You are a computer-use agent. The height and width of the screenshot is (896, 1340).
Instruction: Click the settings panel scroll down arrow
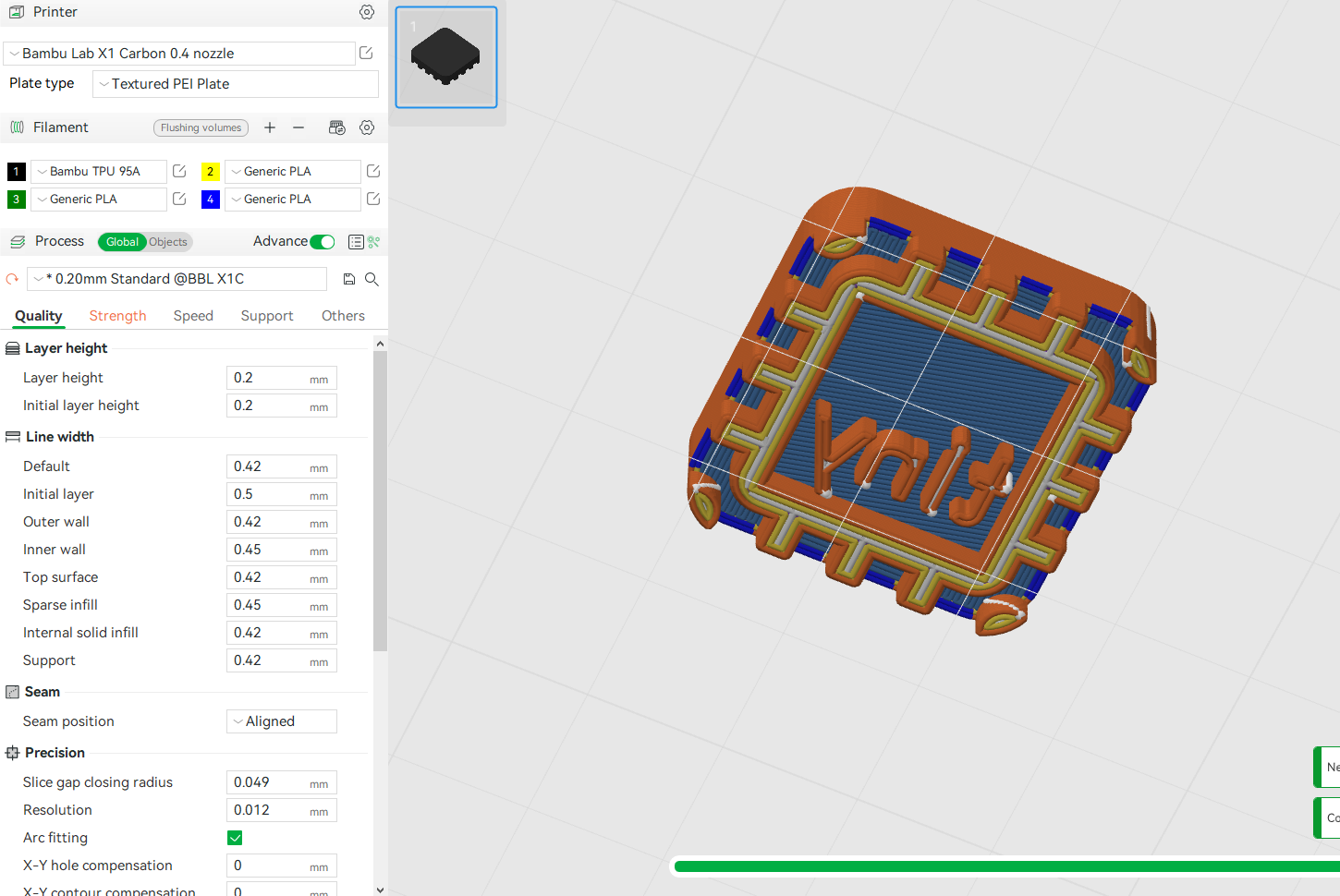coord(380,890)
